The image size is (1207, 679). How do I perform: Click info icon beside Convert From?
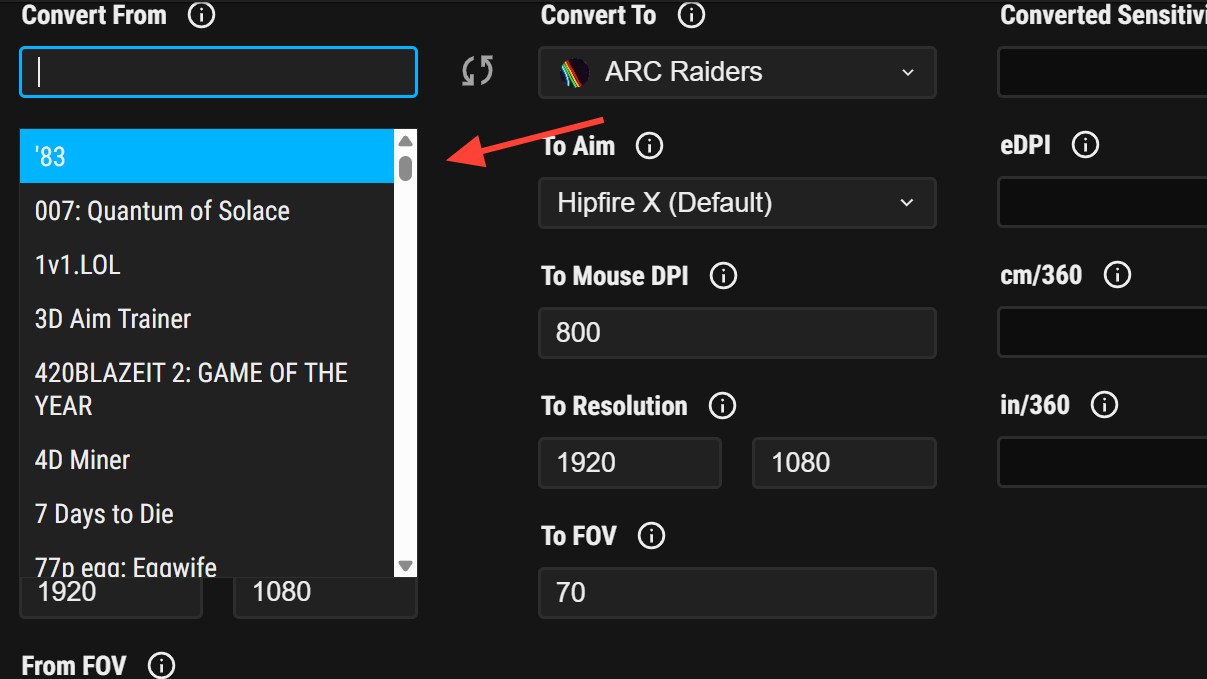pyautogui.click(x=202, y=15)
